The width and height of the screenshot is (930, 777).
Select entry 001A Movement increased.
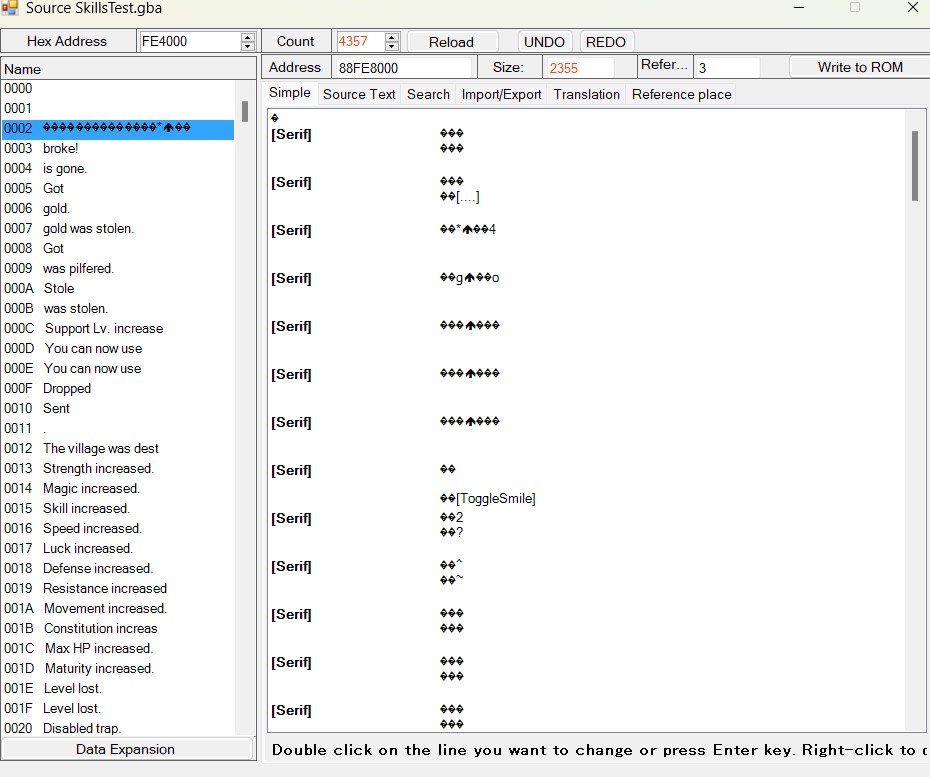(x=118, y=609)
